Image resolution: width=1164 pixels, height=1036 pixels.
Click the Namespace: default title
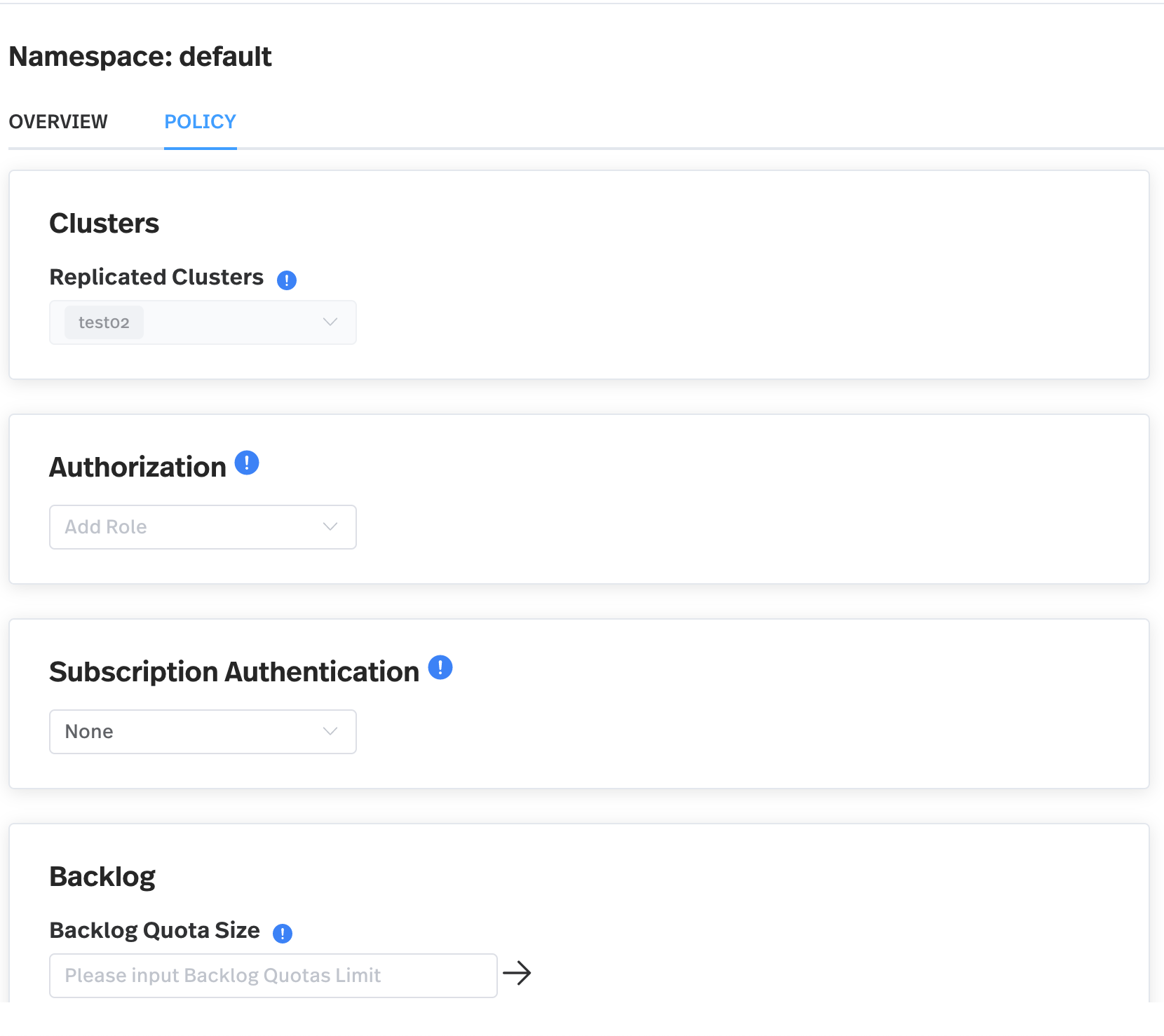point(140,56)
